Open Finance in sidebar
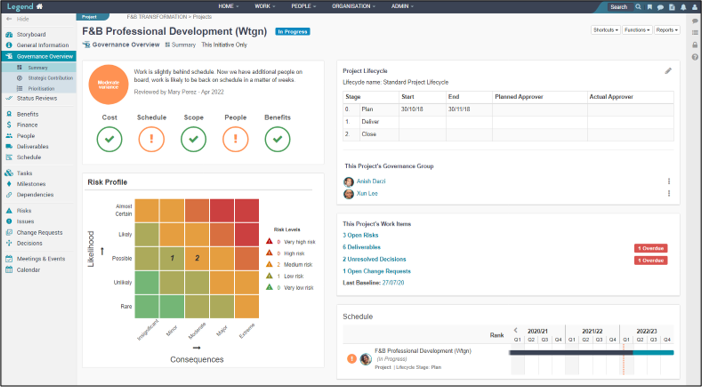This screenshot has height=387, width=702. pos(27,125)
